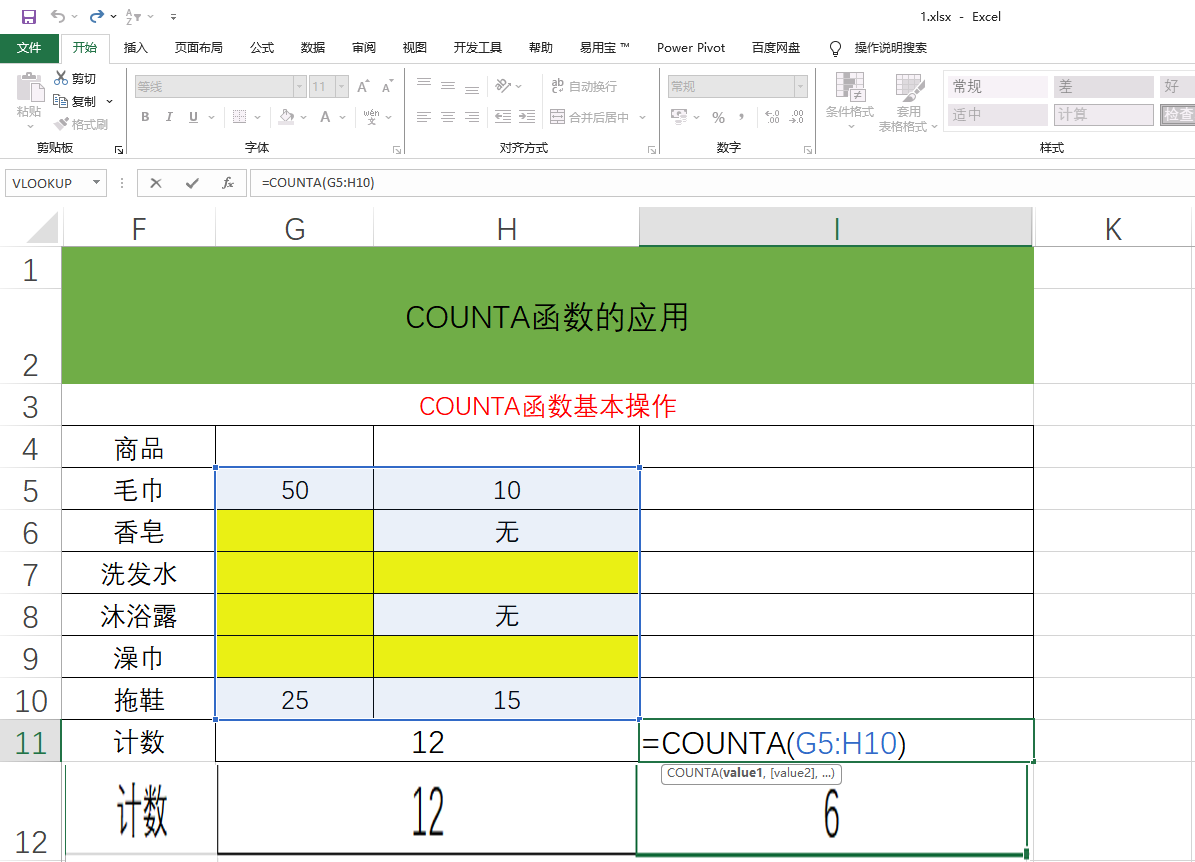1195x862 pixels.
Task: Click the Format Painter brush icon
Action: [61, 123]
